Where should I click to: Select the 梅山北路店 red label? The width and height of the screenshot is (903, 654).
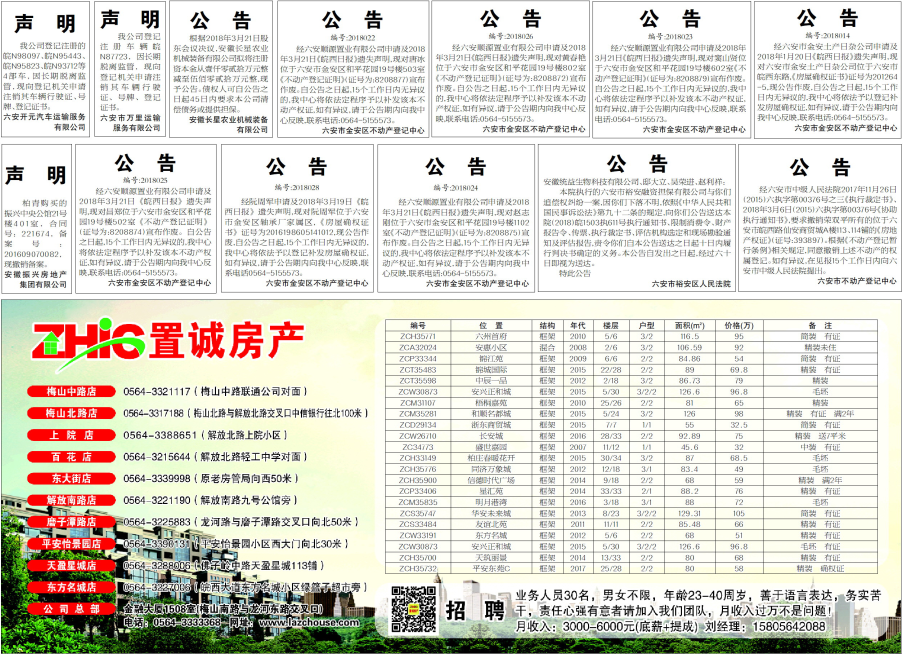point(69,412)
